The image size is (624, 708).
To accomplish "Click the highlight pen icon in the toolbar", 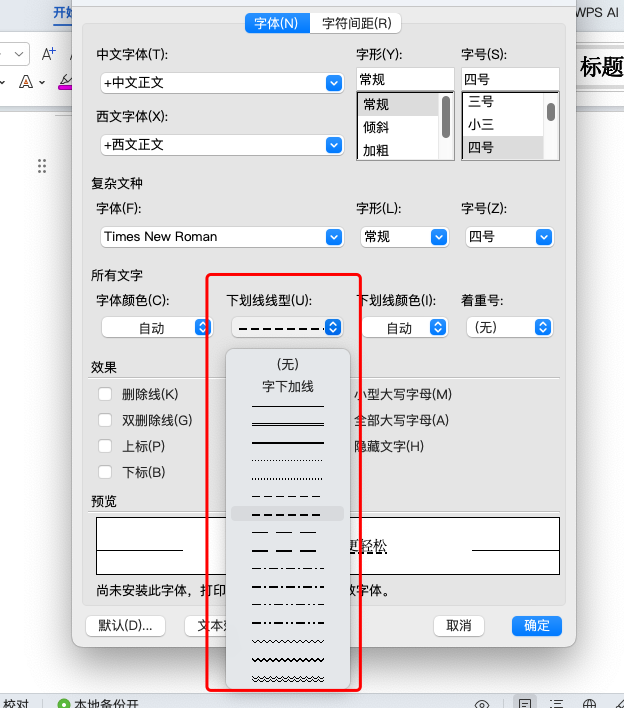I will (x=65, y=82).
